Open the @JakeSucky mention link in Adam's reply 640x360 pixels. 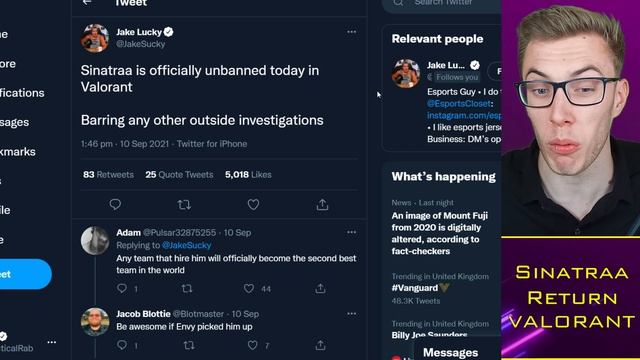[x=187, y=245]
